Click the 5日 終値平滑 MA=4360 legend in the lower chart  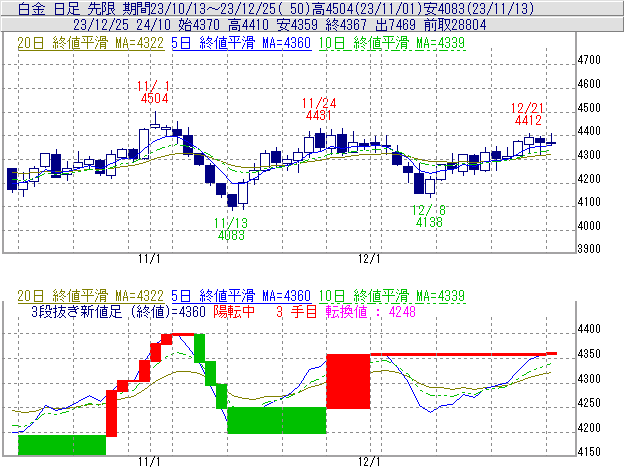tap(241, 296)
